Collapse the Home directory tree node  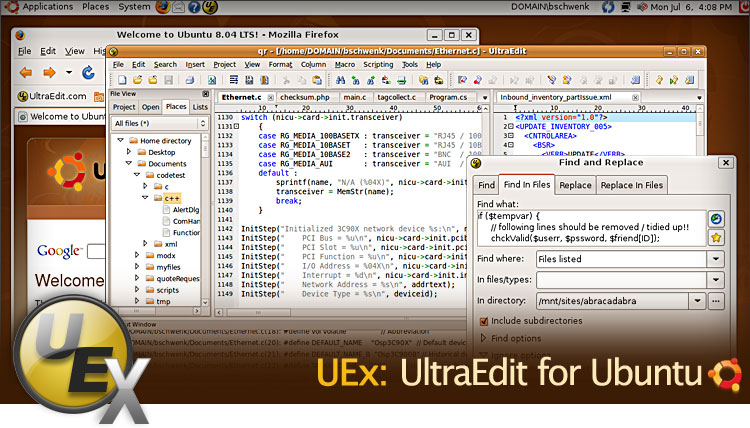pos(121,141)
